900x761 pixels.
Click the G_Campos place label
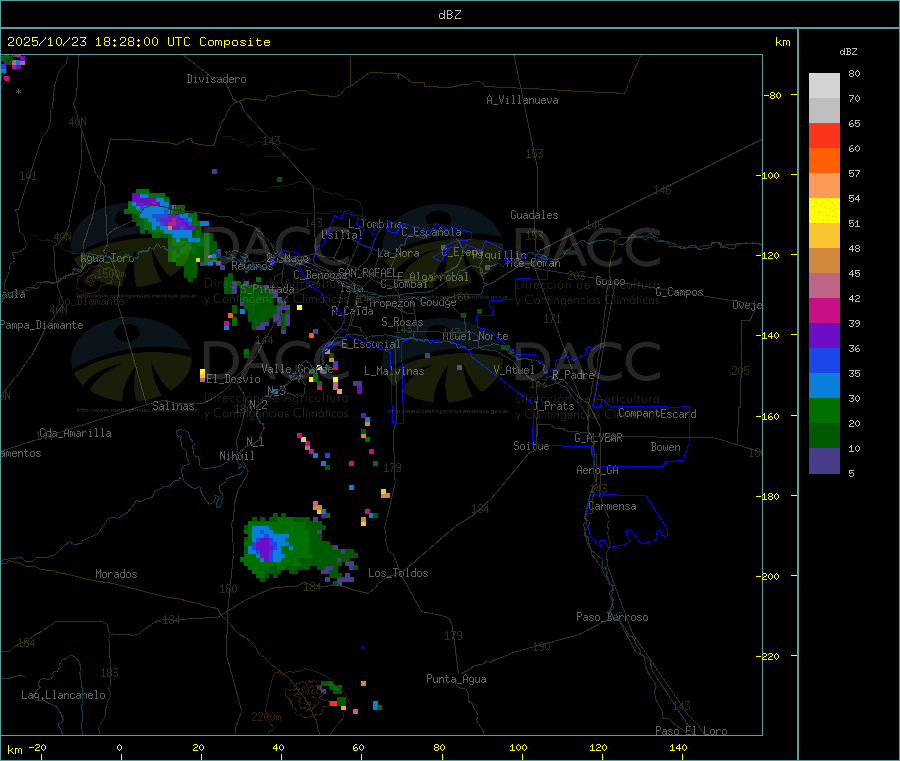coord(680,292)
